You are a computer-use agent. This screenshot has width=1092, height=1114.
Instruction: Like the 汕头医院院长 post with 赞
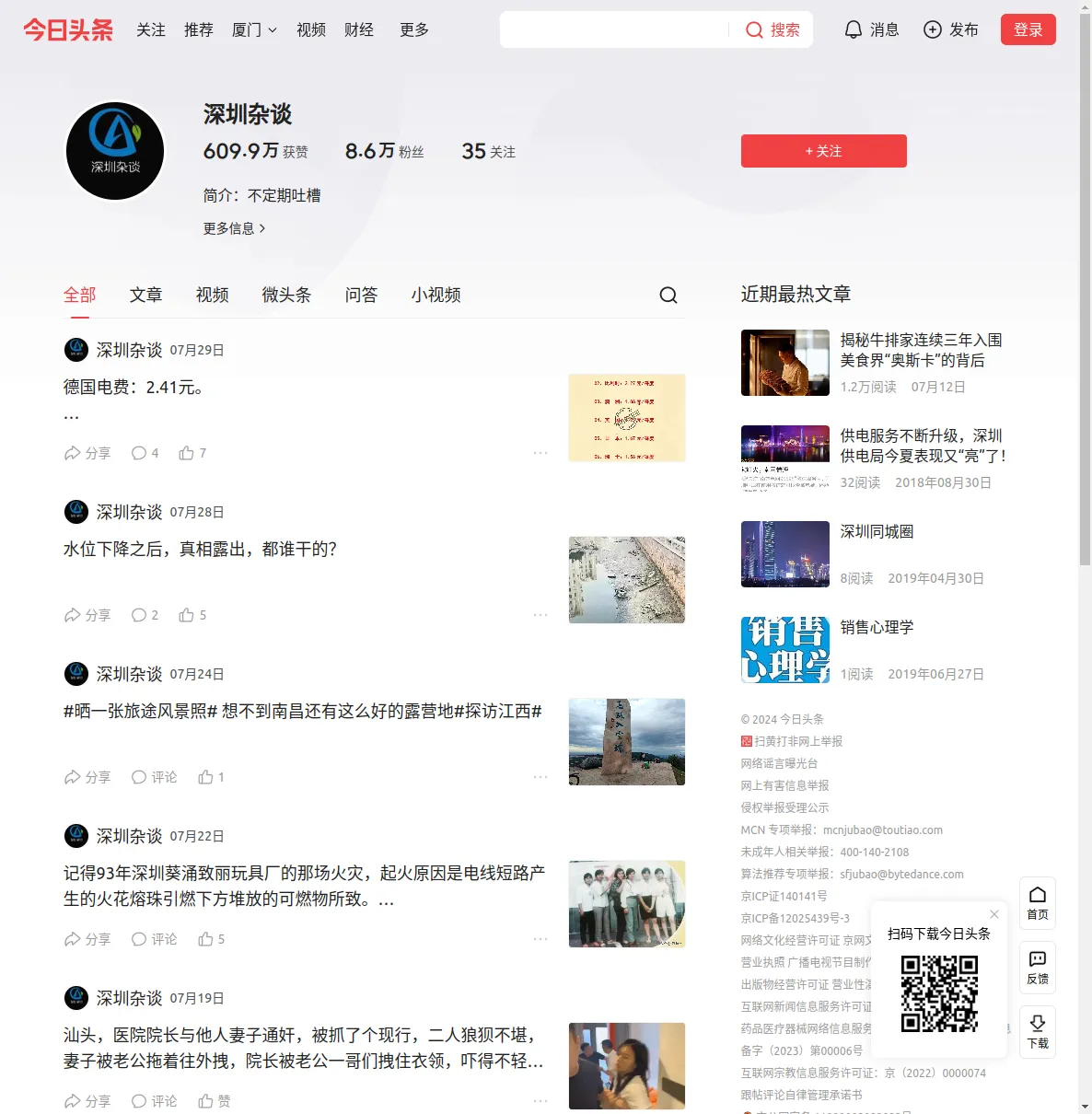[x=215, y=1101]
